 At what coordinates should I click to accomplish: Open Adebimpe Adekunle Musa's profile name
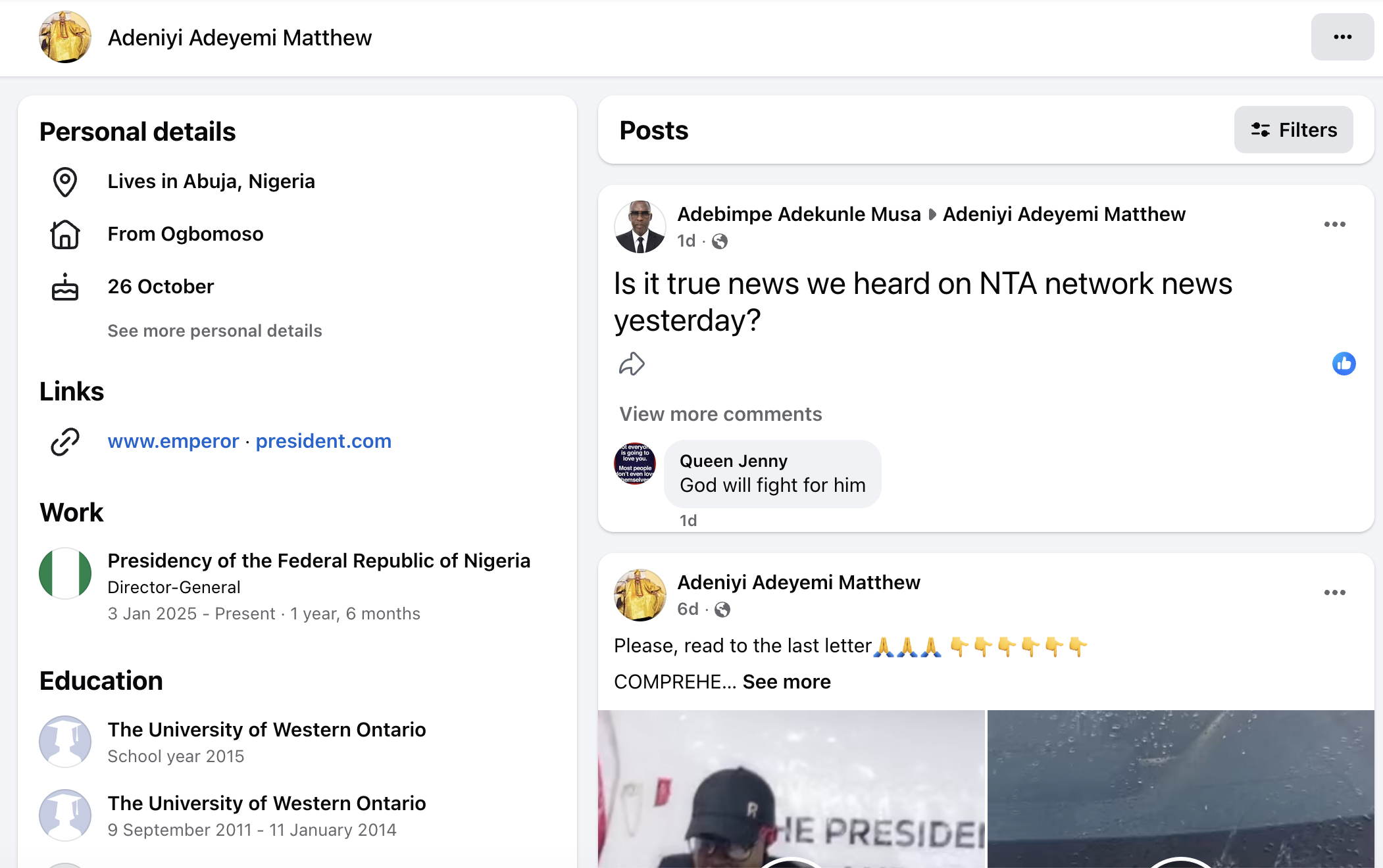(799, 214)
